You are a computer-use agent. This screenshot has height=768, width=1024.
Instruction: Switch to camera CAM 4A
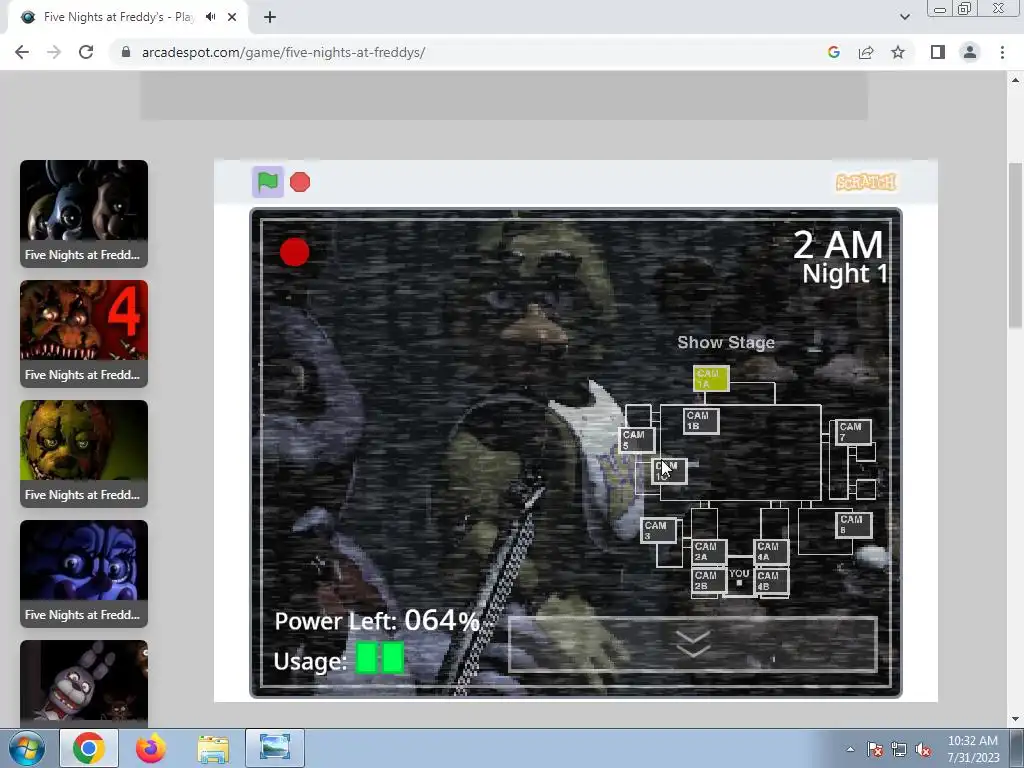click(771, 551)
